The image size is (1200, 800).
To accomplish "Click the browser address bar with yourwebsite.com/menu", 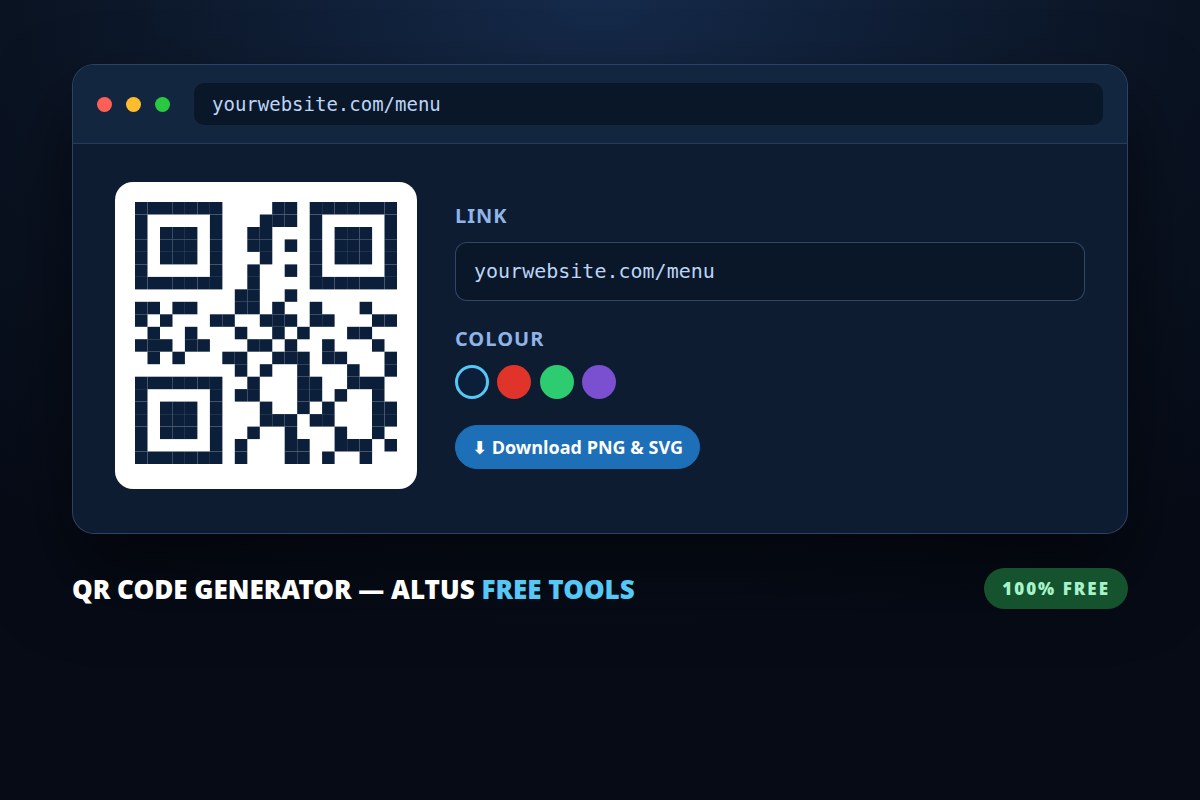I will tap(648, 104).
